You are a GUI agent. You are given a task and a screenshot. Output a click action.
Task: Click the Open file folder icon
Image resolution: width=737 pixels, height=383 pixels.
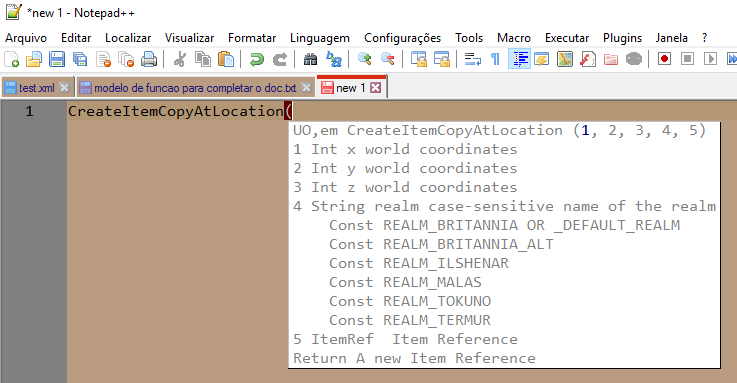point(34,59)
